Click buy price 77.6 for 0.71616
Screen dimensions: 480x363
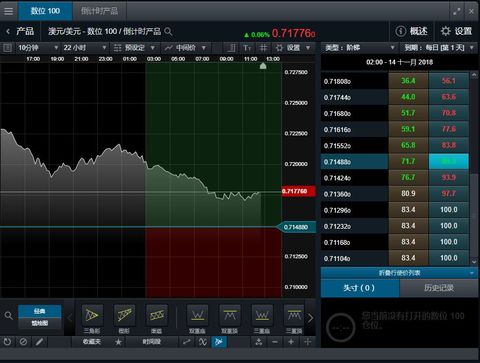pyautogui.click(x=449, y=129)
